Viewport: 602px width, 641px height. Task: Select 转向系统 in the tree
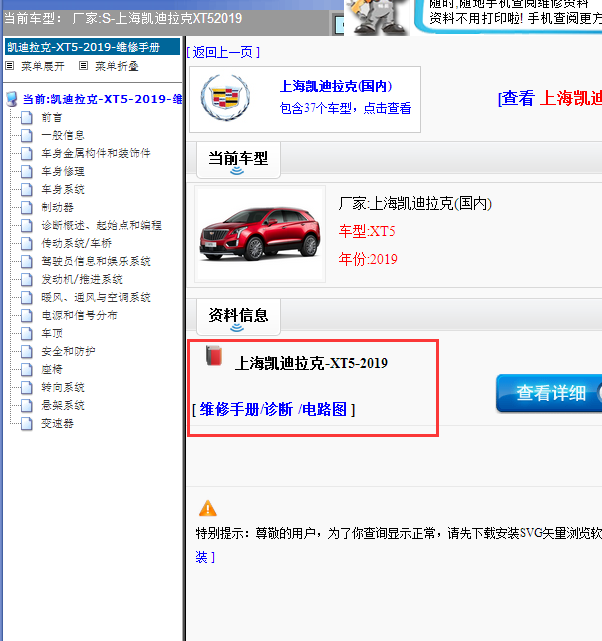(63, 388)
